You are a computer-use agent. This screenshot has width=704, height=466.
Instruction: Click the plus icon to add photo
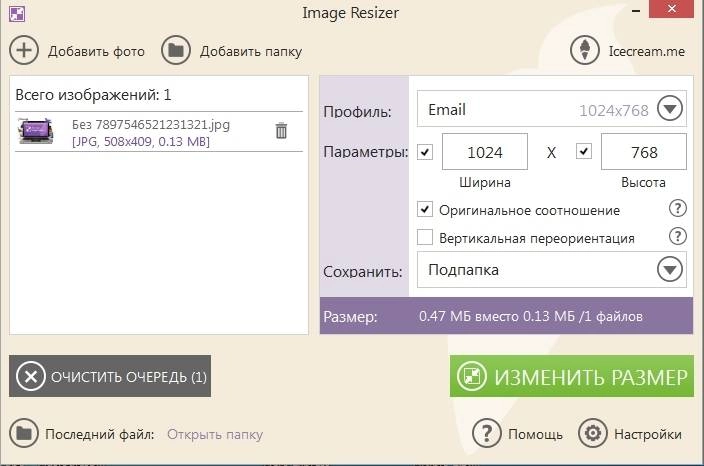(x=24, y=50)
